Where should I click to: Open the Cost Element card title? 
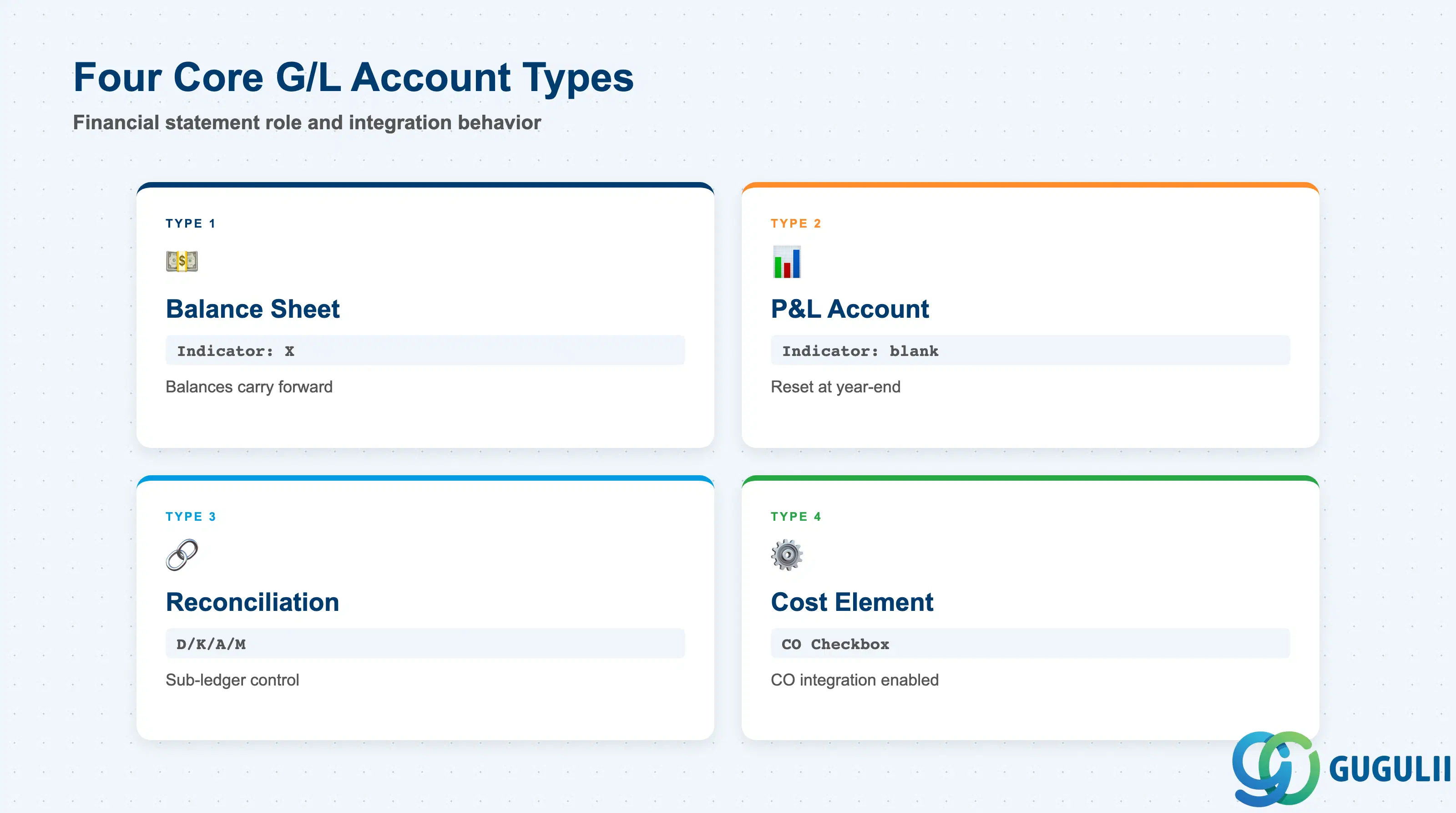pyautogui.click(x=852, y=602)
